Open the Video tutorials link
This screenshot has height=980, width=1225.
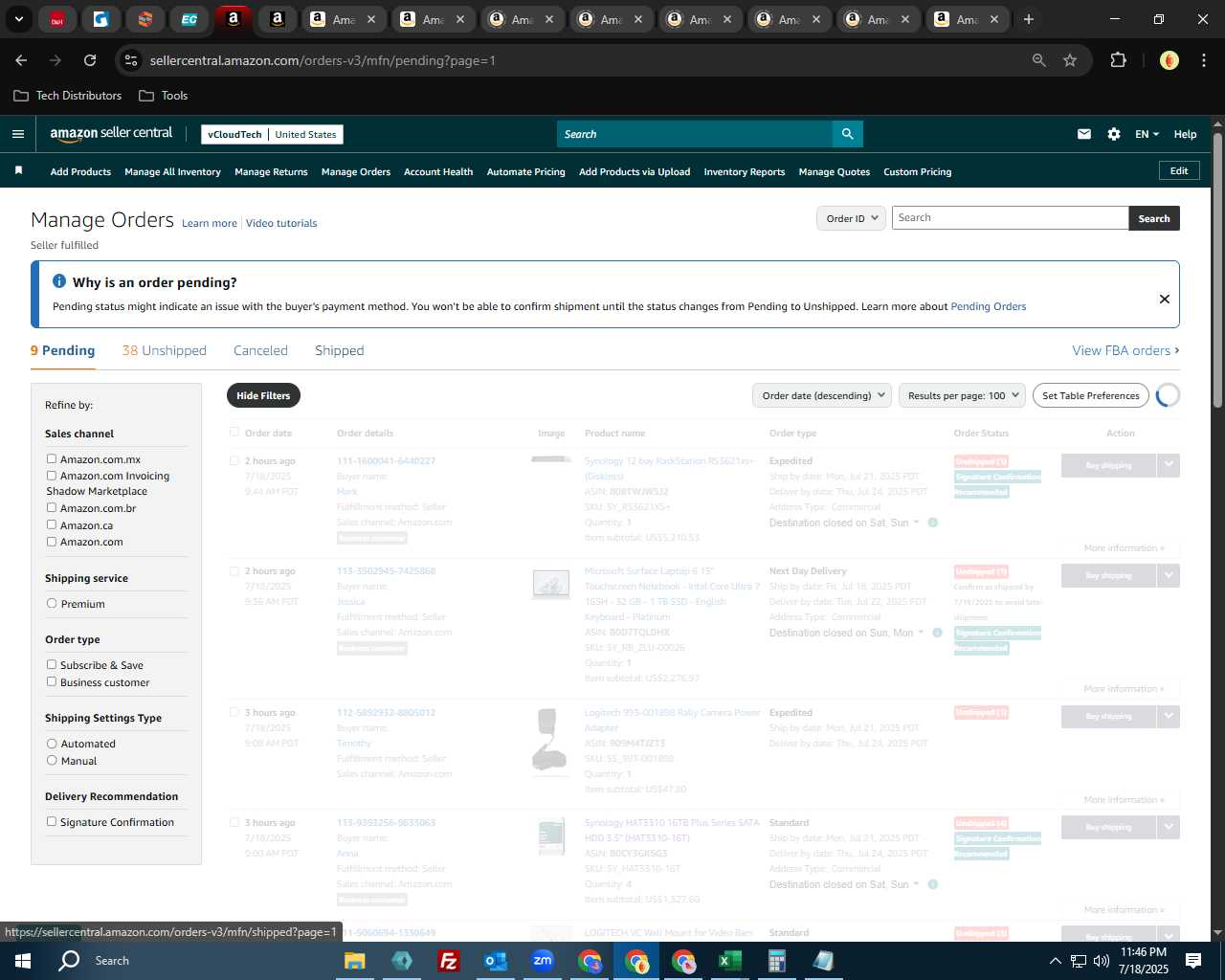281,223
